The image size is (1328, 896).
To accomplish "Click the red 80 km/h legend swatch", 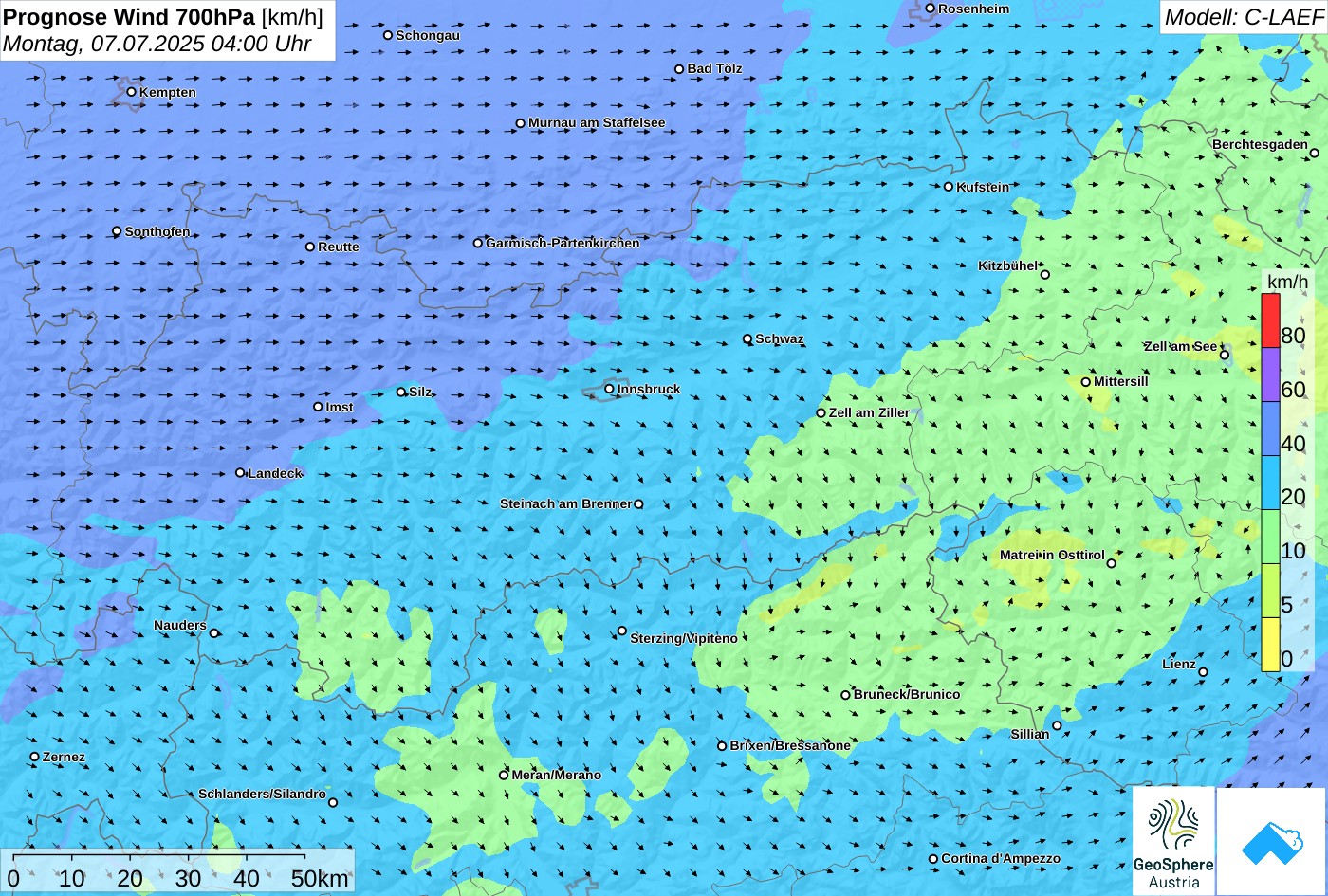I will pos(1270,320).
